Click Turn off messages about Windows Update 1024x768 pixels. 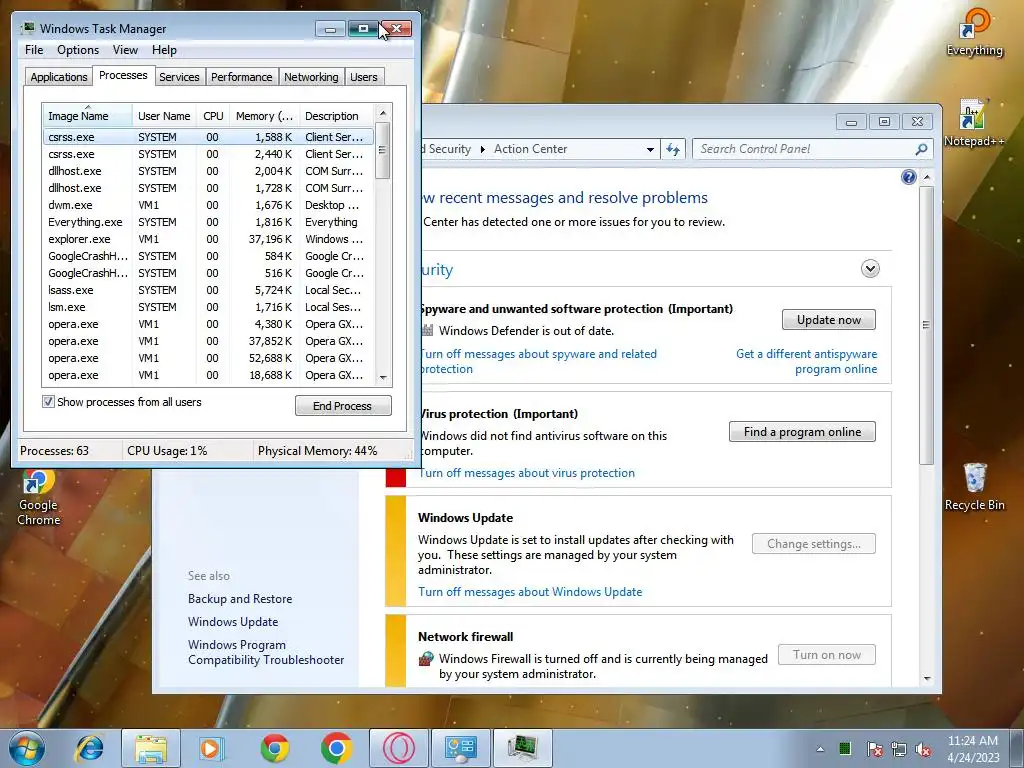[x=530, y=592]
